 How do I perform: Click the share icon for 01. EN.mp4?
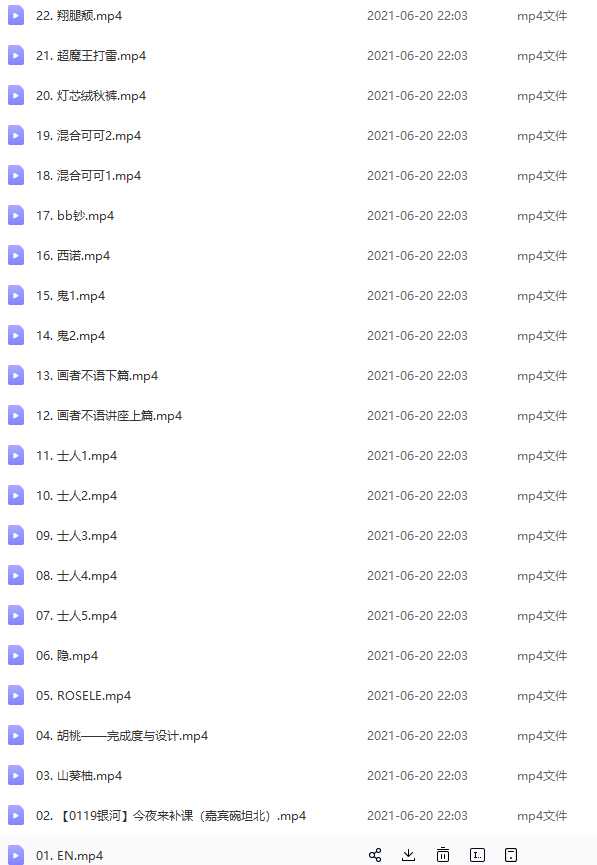[x=375, y=855]
